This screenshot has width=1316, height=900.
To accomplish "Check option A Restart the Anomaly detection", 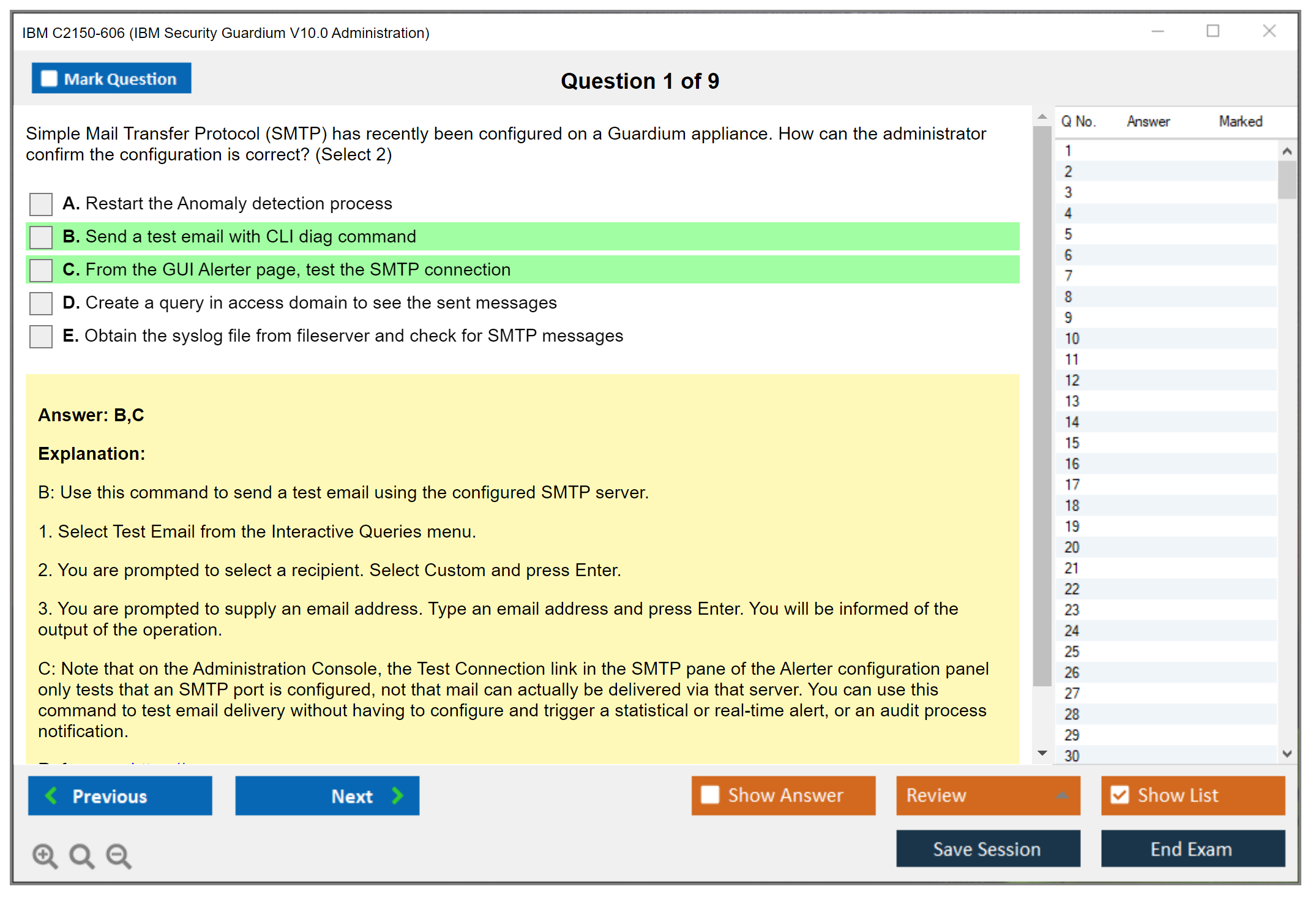I will 41,204.
